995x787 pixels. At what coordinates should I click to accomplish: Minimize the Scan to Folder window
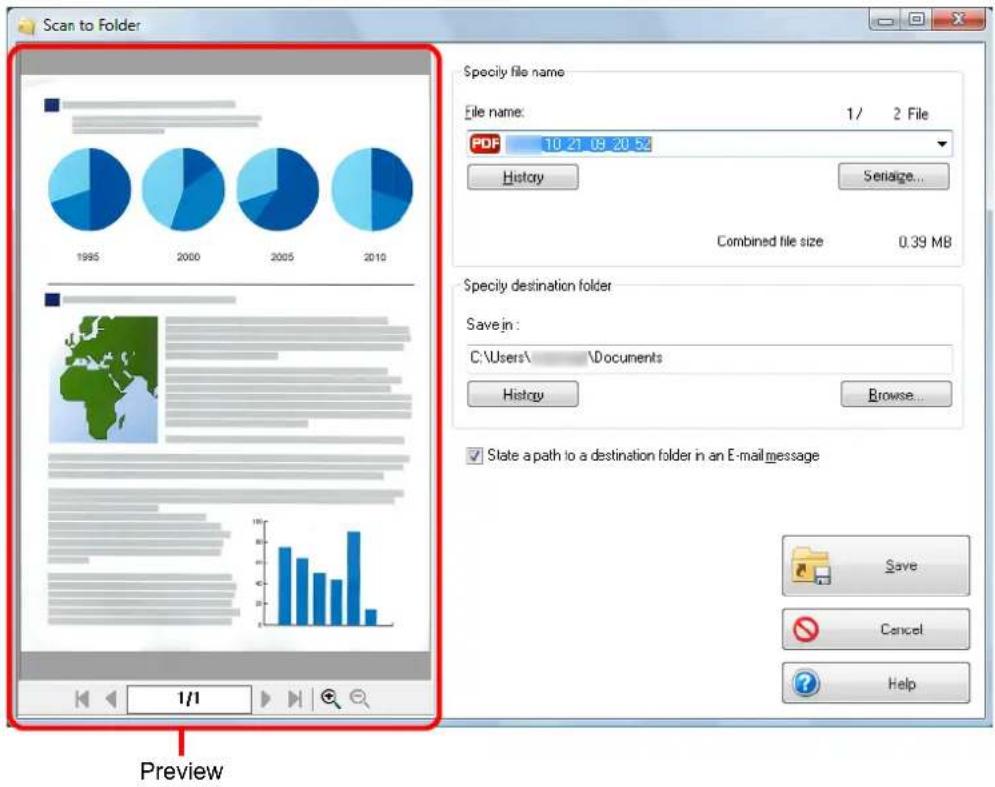point(886,20)
